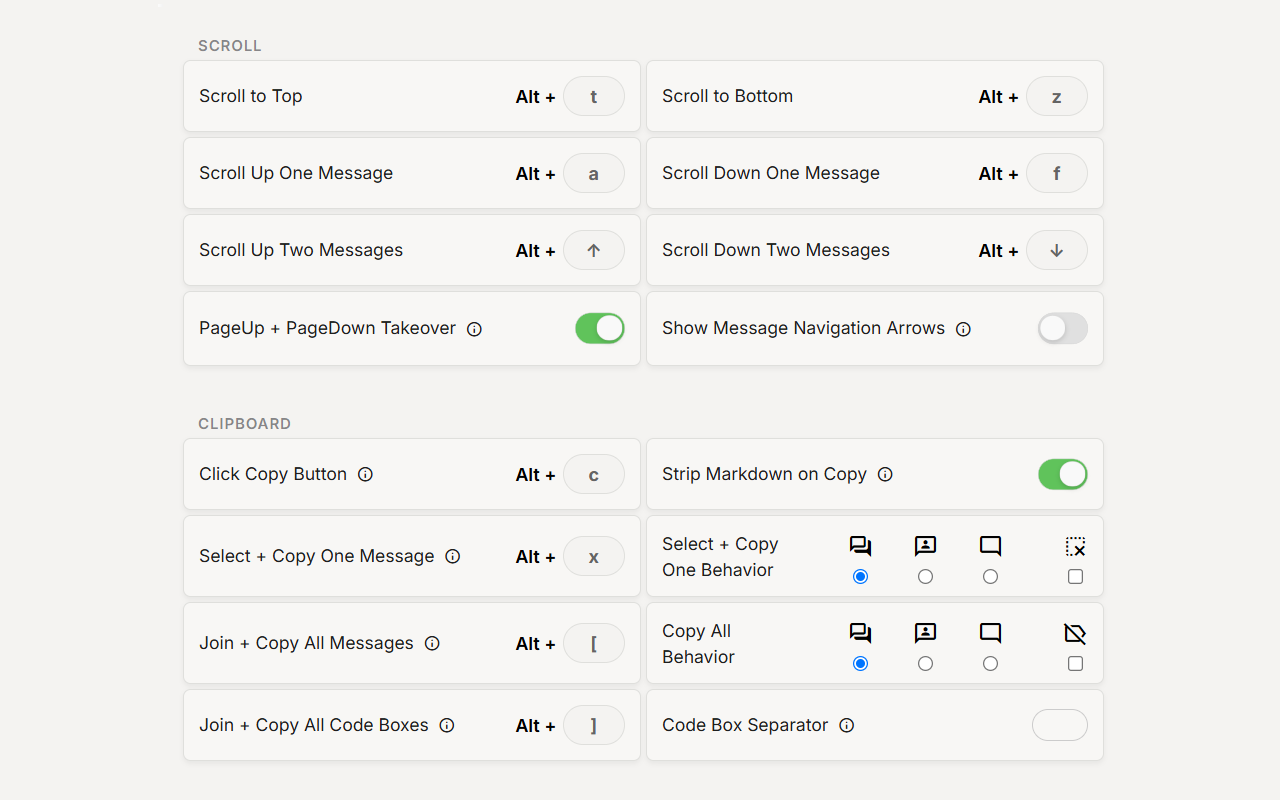The image size is (1280, 800).
Task: Click the "Strip Markdown on Copy" label
Action: [x=764, y=474]
